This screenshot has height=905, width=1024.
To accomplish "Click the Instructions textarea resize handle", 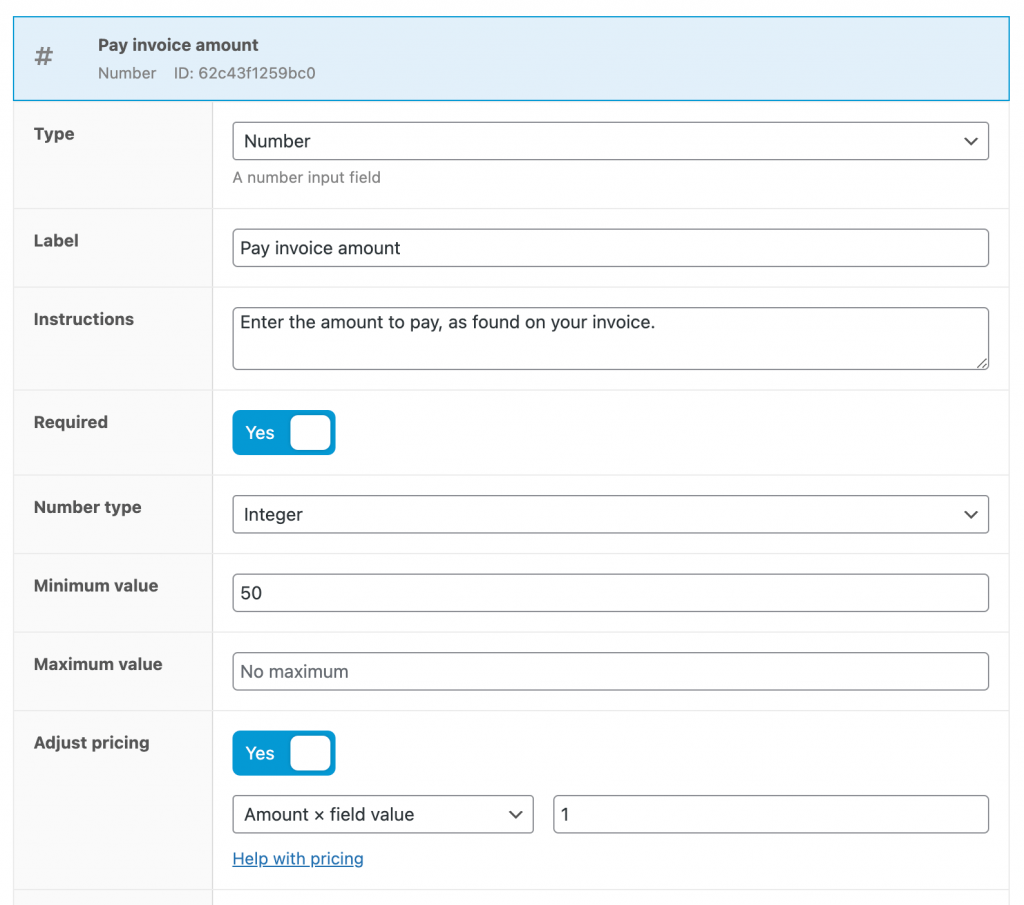I will coord(982,365).
